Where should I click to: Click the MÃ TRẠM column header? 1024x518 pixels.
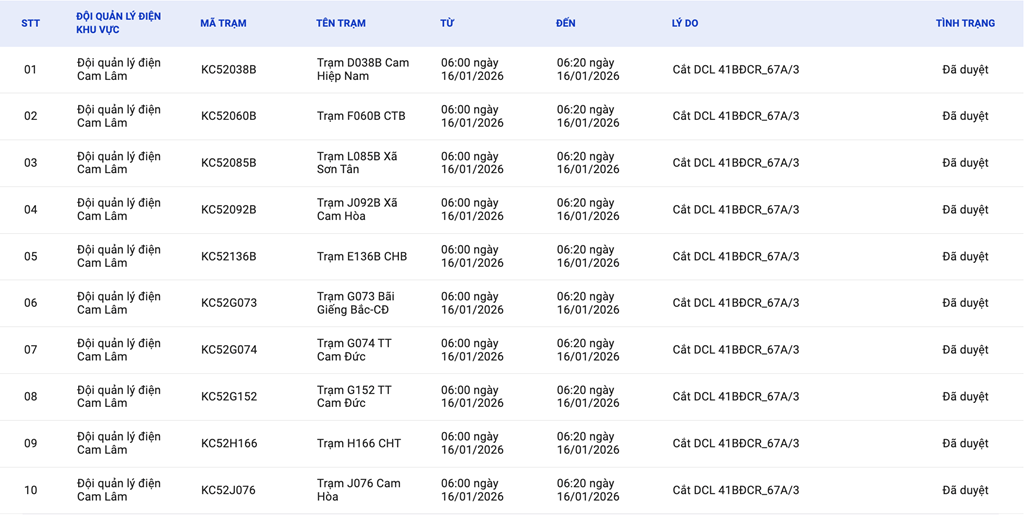[223, 23]
